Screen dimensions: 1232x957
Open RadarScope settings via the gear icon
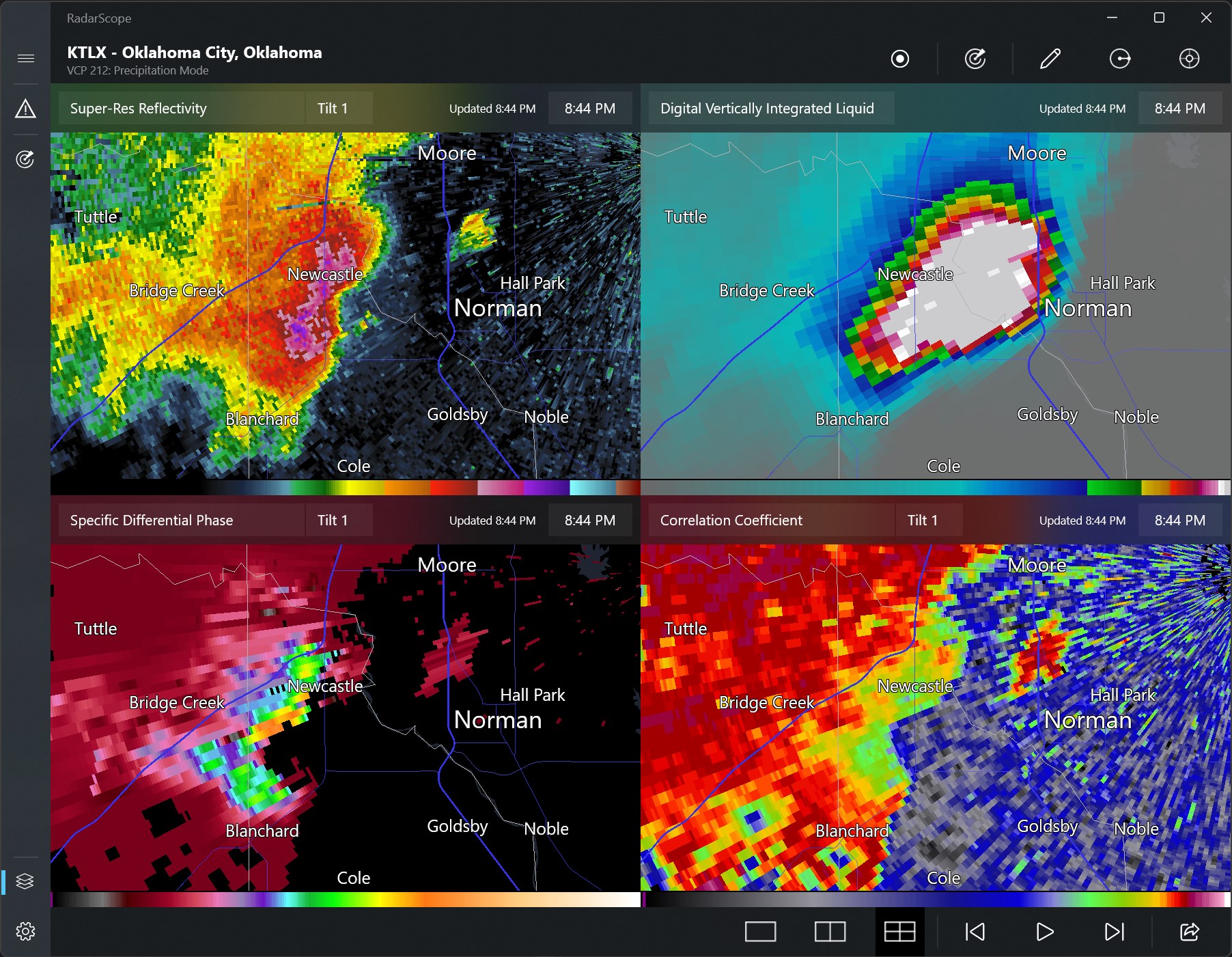tap(25, 931)
